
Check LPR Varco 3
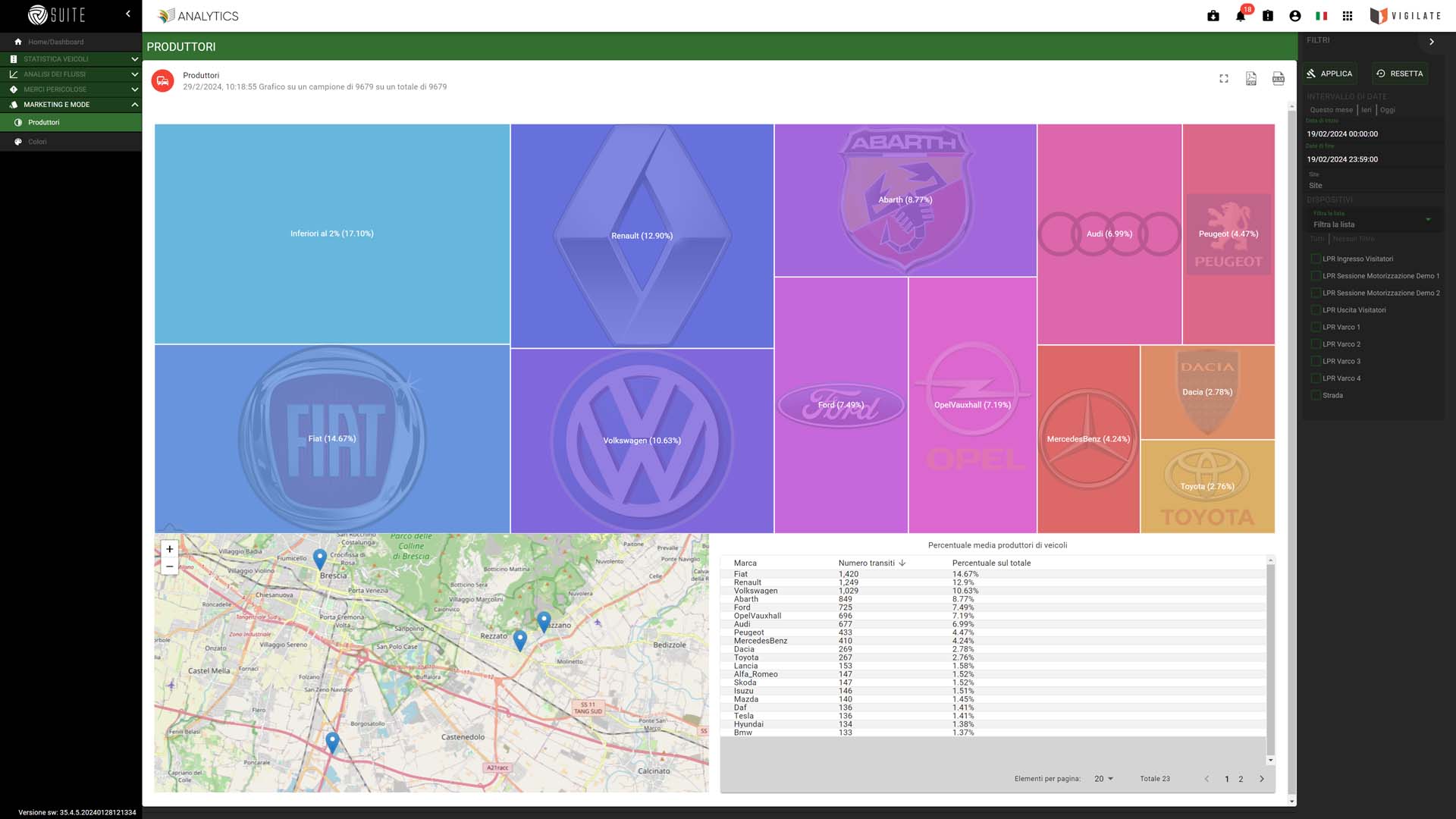(1316, 361)
